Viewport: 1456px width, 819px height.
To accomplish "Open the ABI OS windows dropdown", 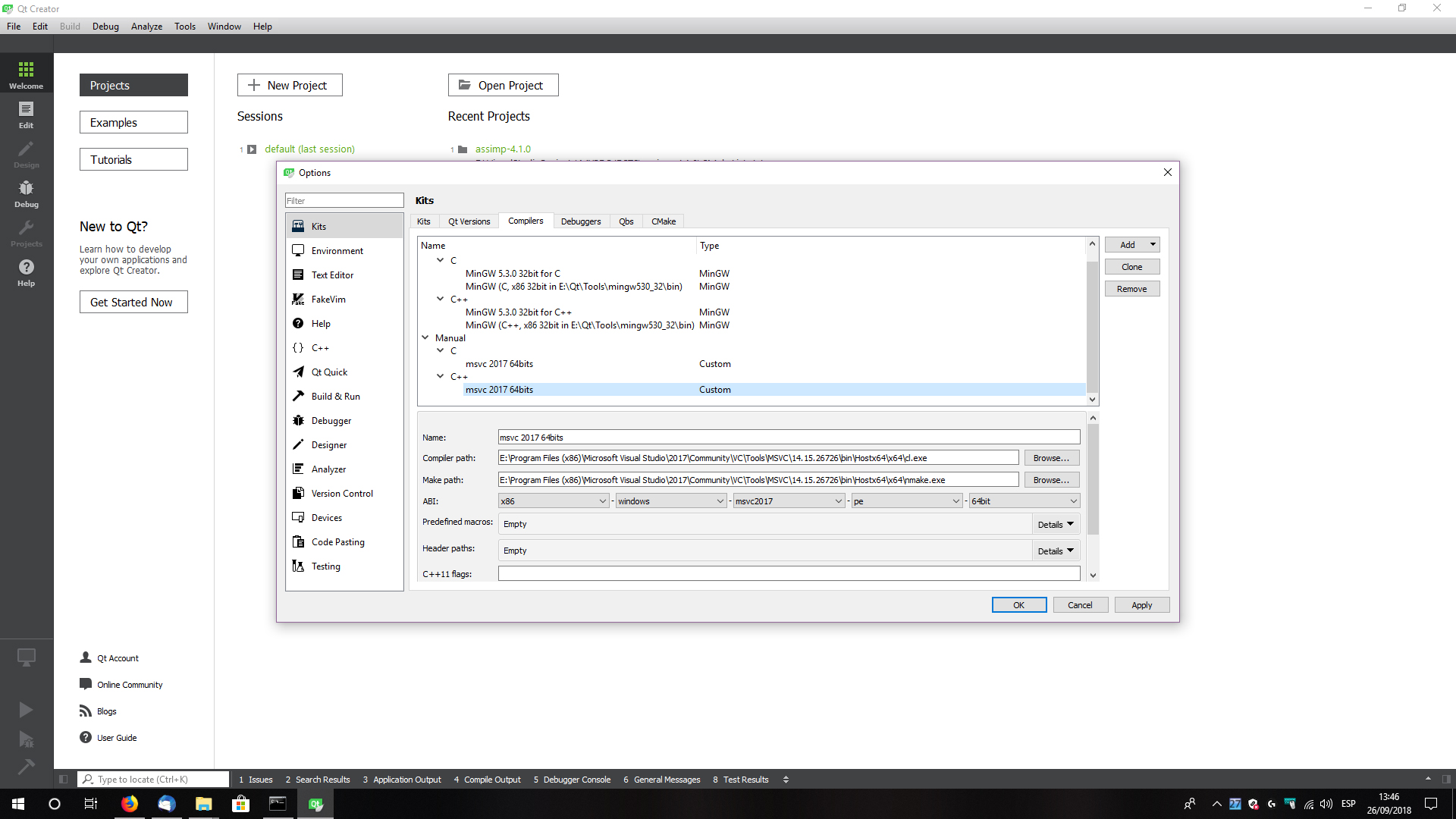I will 671,500.
